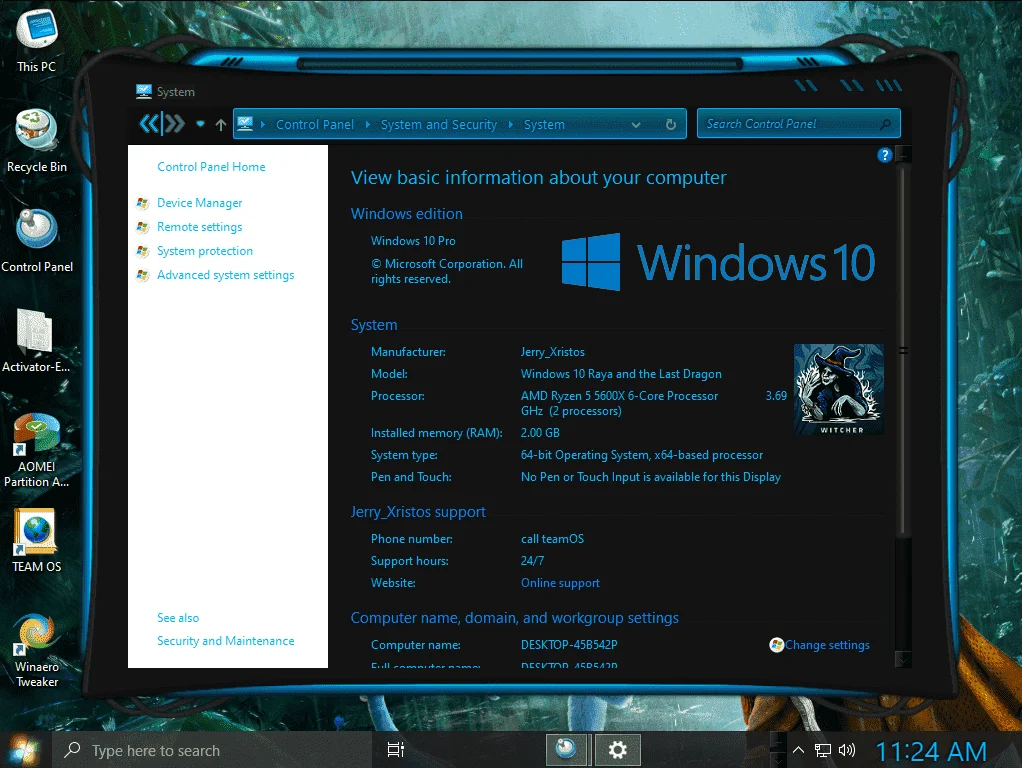
Task: Expand arrow after System and Security
Action: 510,125
